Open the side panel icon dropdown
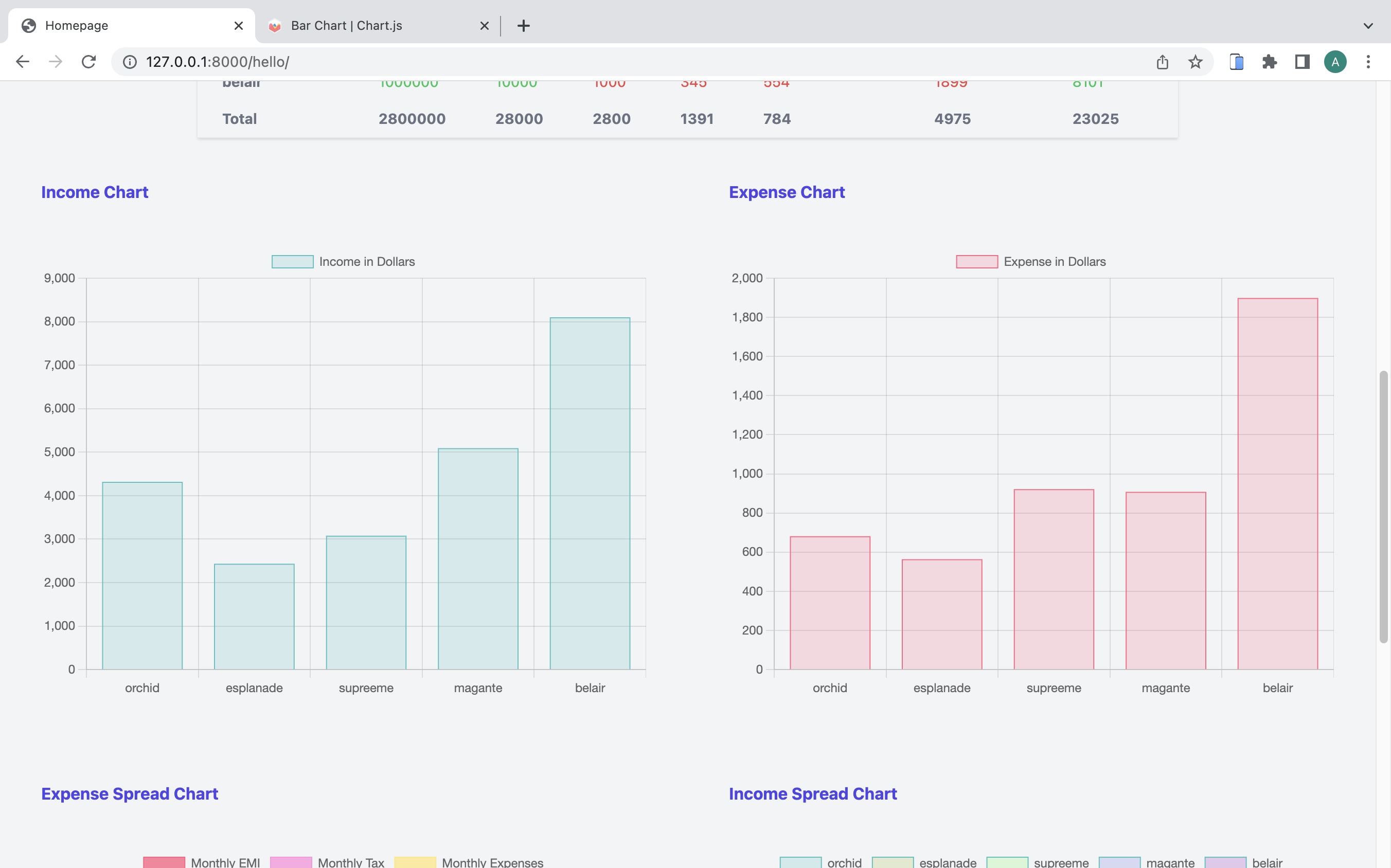Image resolution: width=1391 pixels, height=868 pixels. click(1301, 61)
